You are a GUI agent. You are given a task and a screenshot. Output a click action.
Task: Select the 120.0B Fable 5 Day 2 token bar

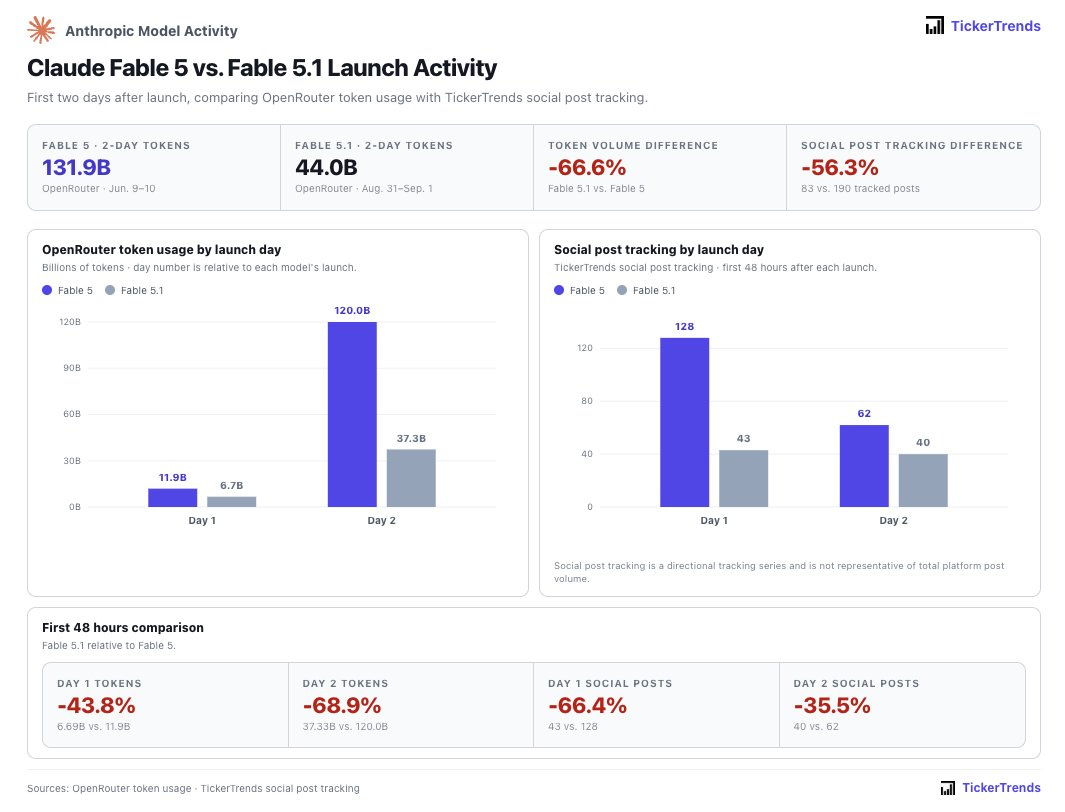352,414
